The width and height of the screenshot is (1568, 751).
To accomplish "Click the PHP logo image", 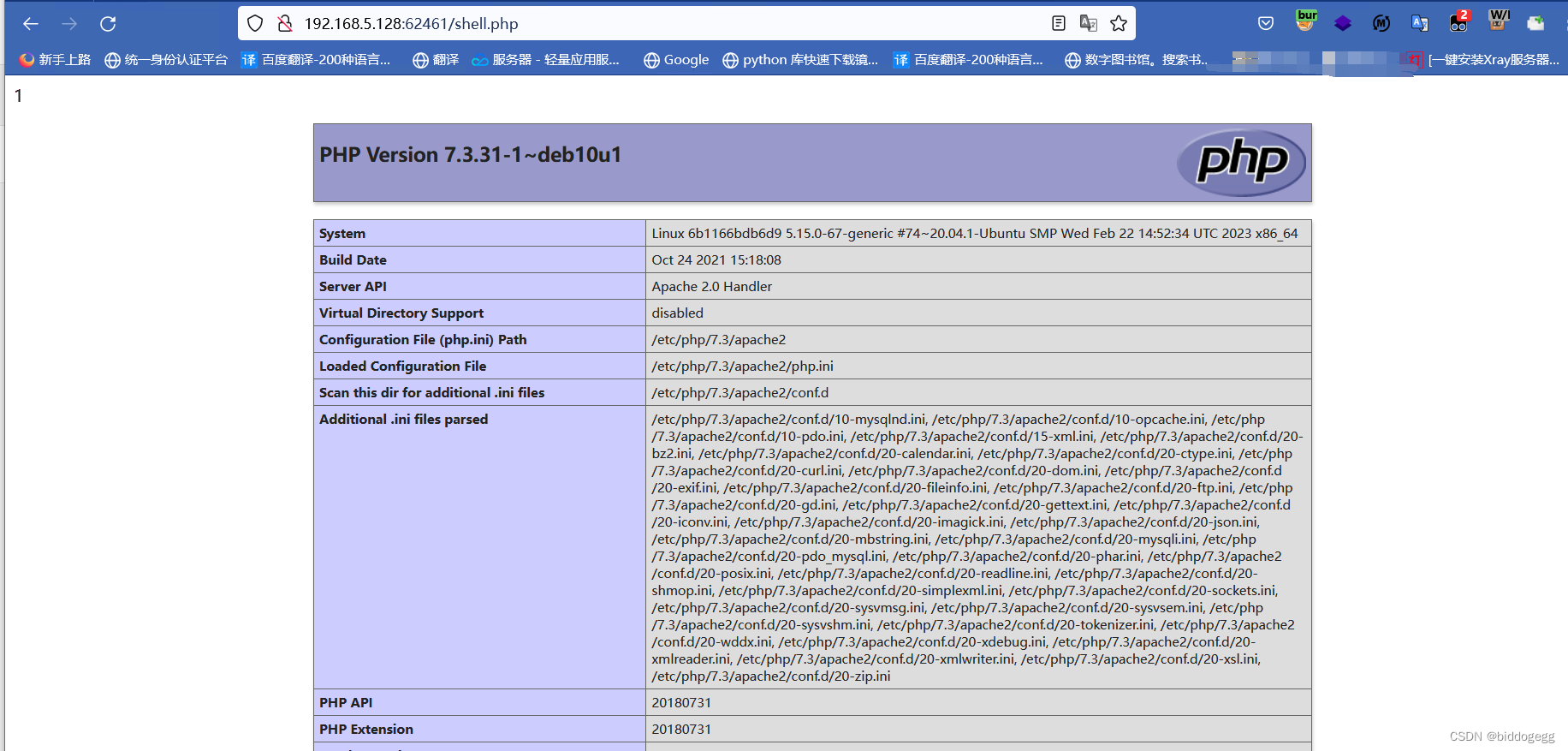I will coord(1241,163).
